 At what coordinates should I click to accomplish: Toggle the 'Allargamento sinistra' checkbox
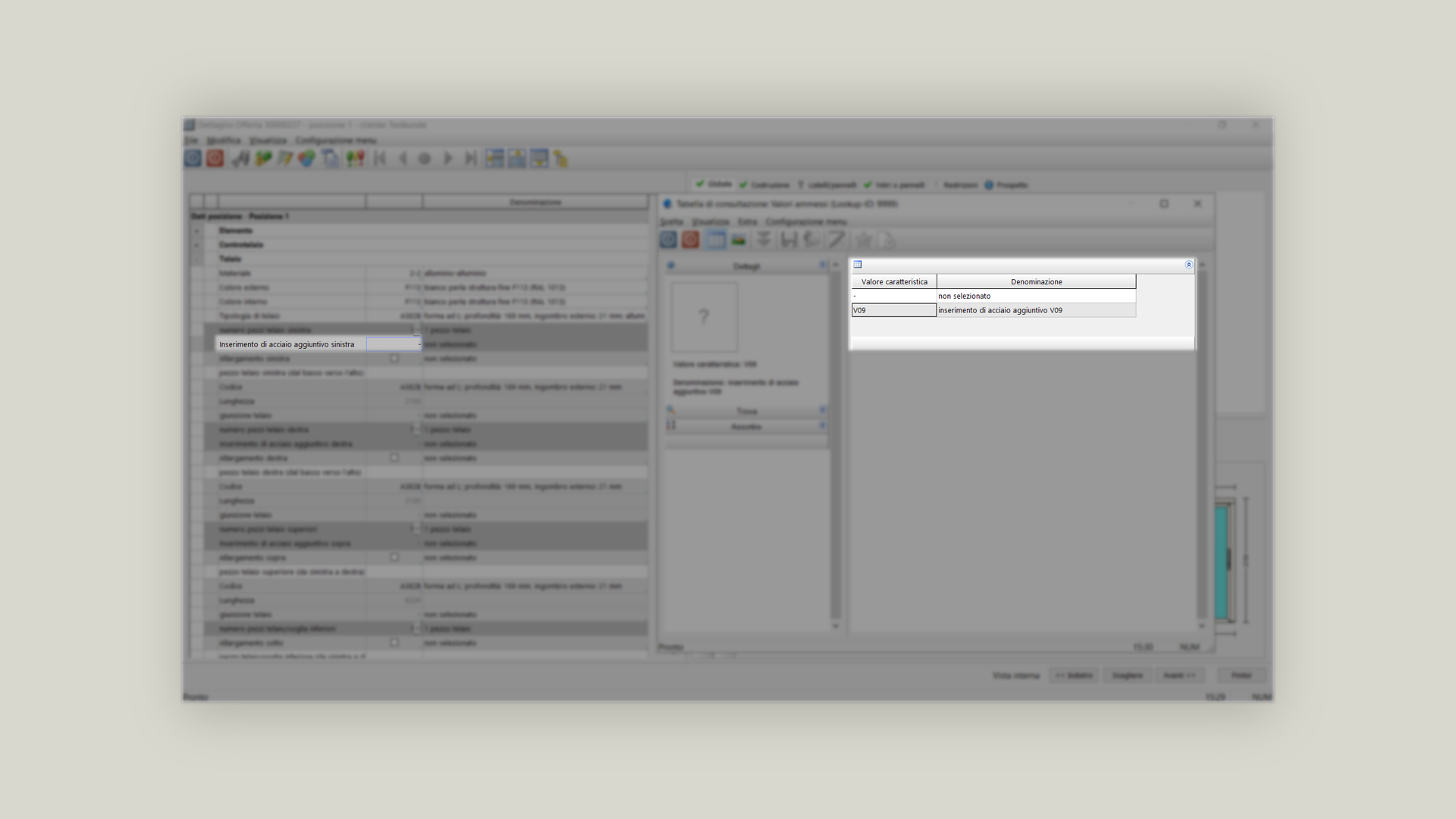tap(394, 359)
